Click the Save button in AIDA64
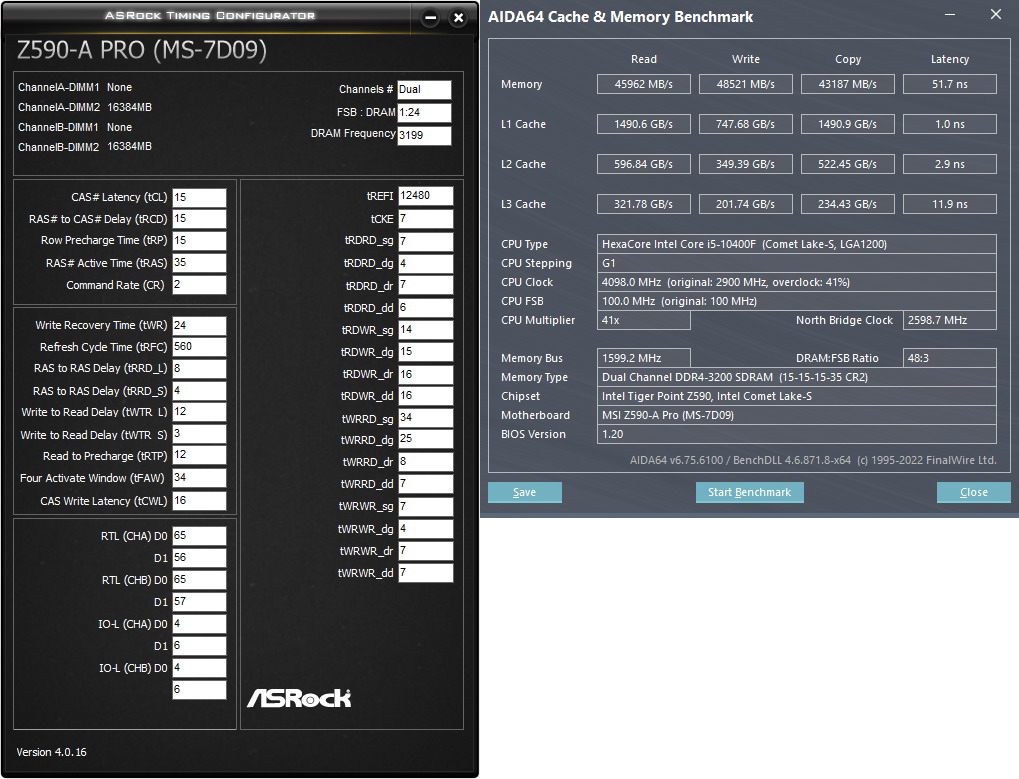1019x779 pixels. pos(524,492)
